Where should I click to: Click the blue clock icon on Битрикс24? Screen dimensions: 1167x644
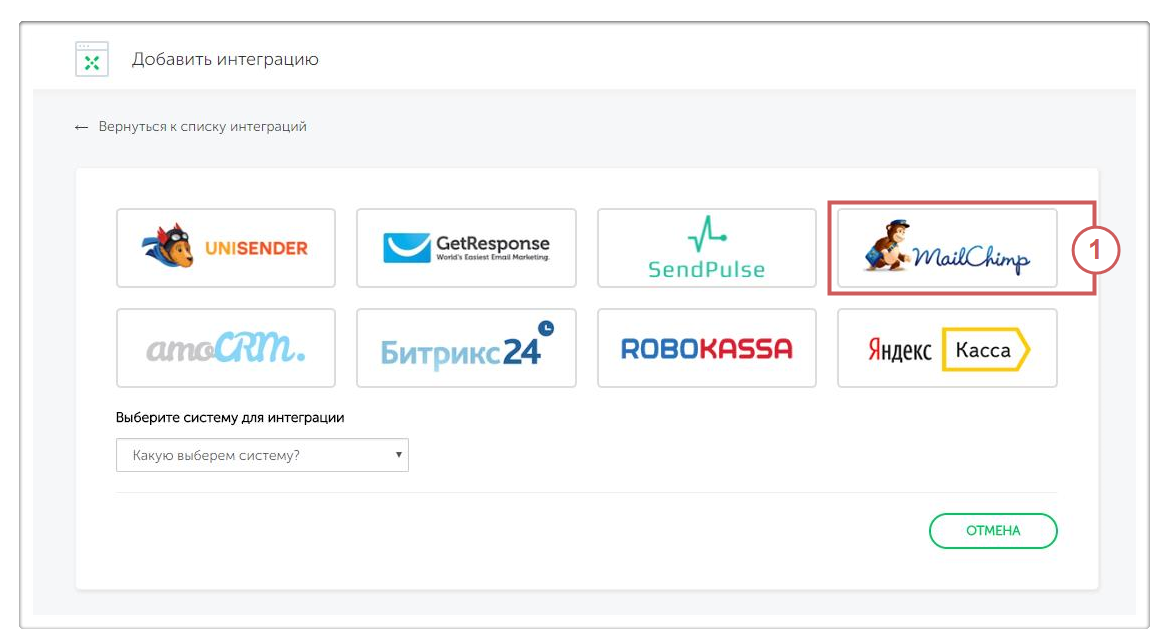coord(546,328)
